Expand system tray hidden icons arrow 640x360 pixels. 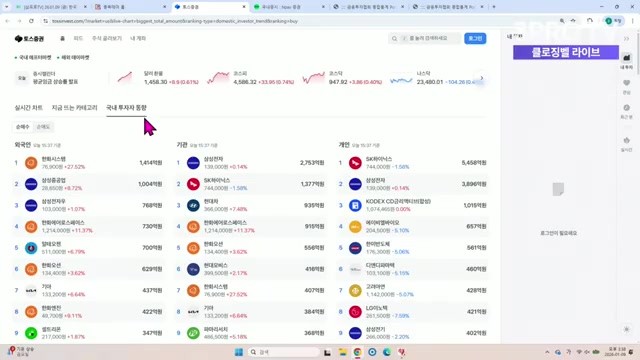pyautogui.click(x=547, y=352)
